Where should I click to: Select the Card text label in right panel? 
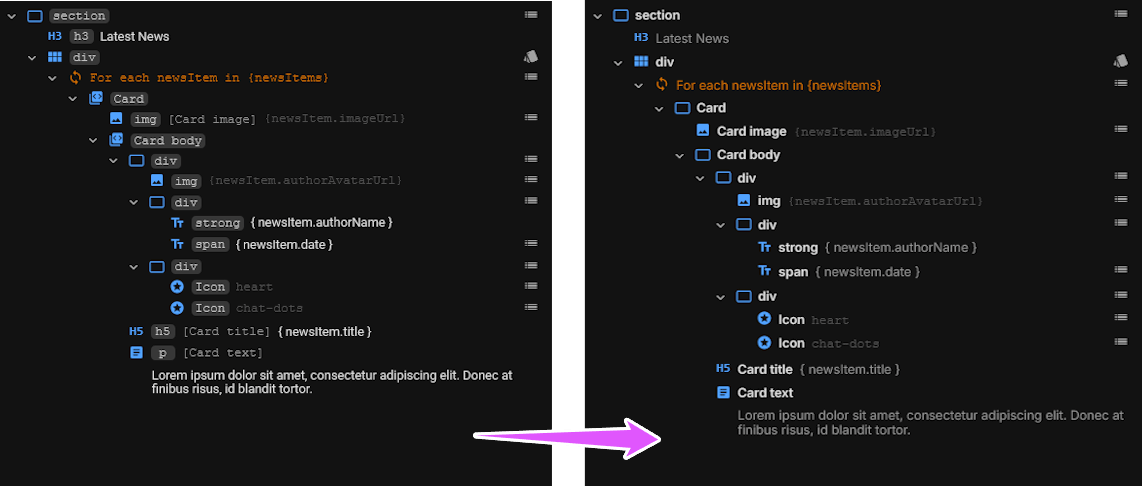pyautogui.click(x=765, y=393)
